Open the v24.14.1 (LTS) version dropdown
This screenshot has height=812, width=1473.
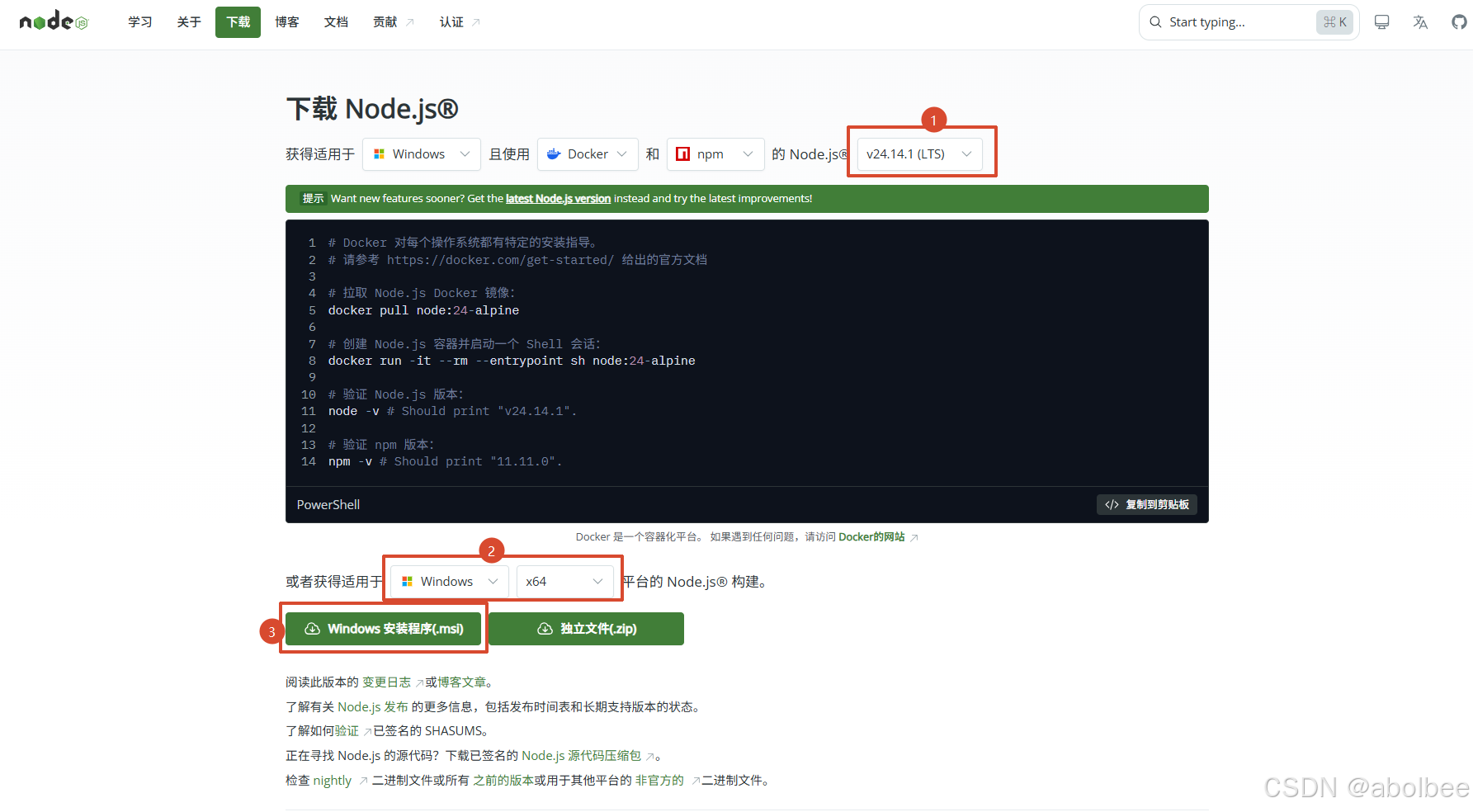tap(919, 154)
